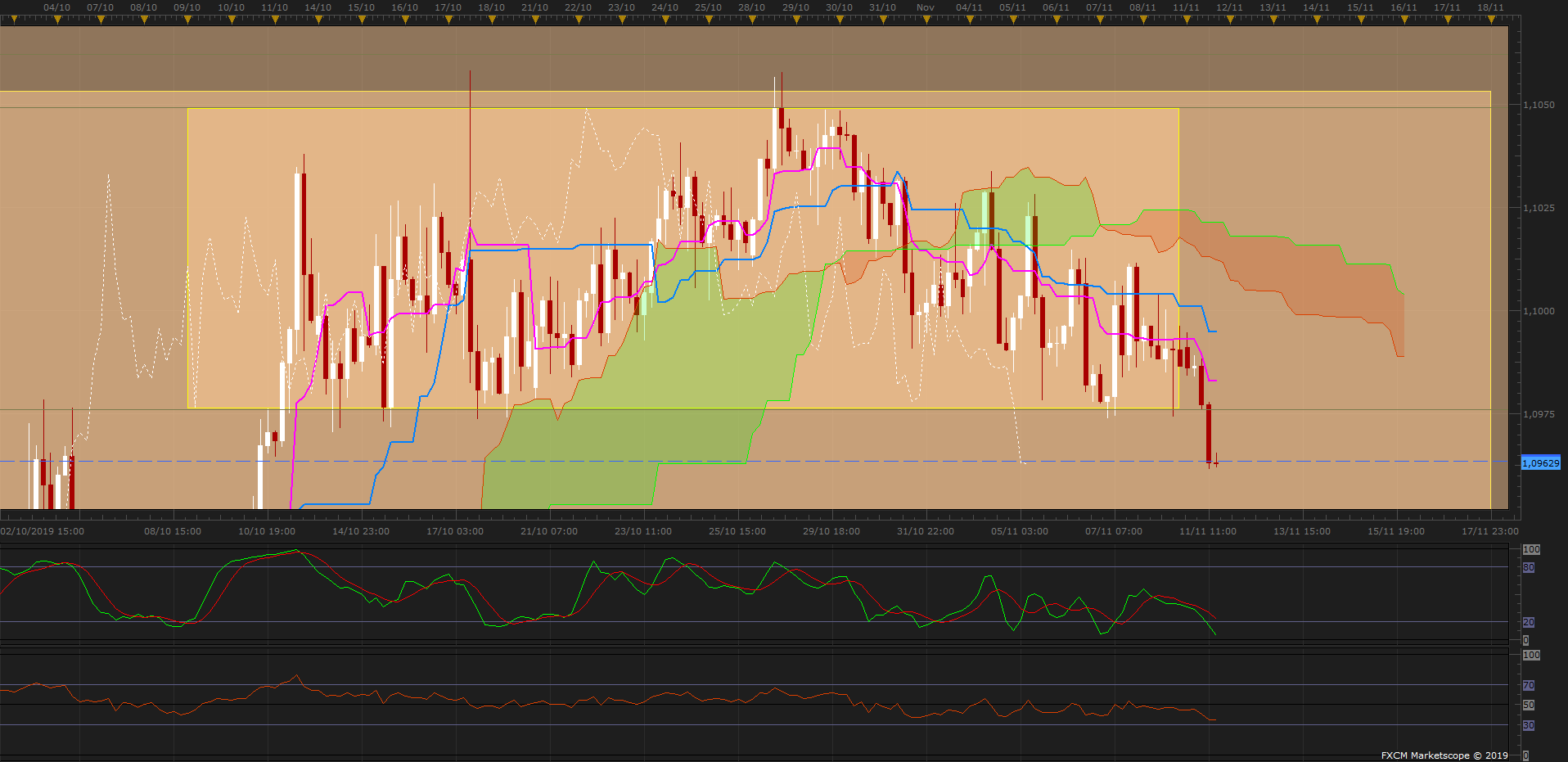Click the 11/11 11:00 time axis label
The image size is (1568, 762).
1208,531
